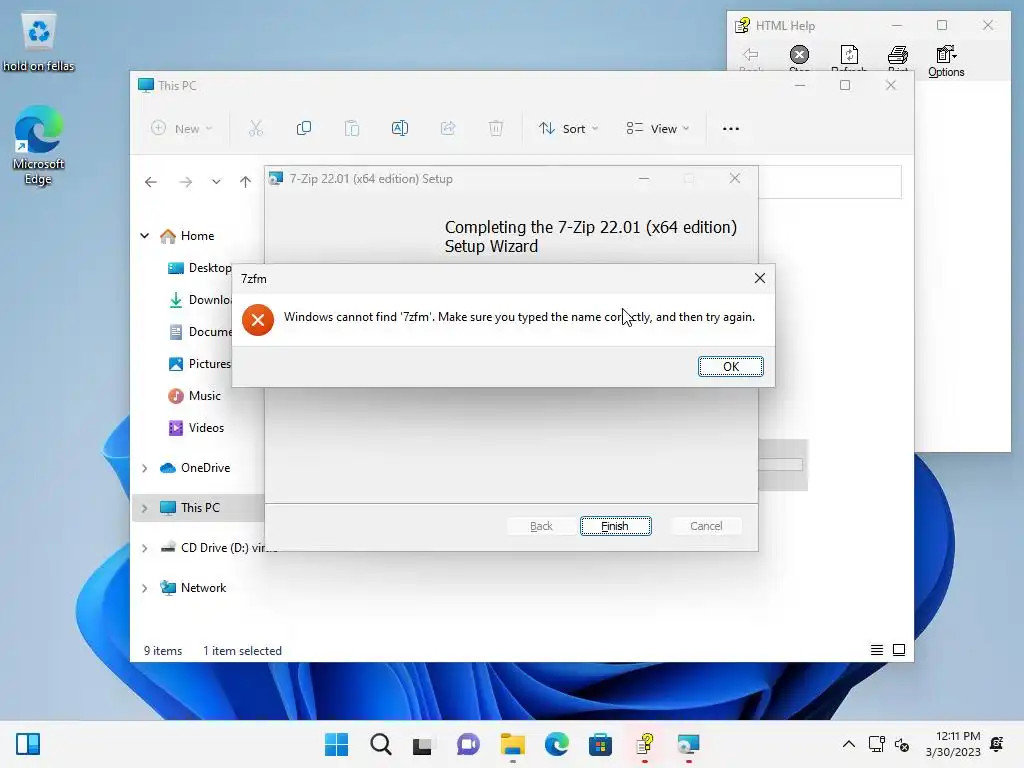
Task: Expand the CD Drive (D:) node
Action: pos(145,548)
